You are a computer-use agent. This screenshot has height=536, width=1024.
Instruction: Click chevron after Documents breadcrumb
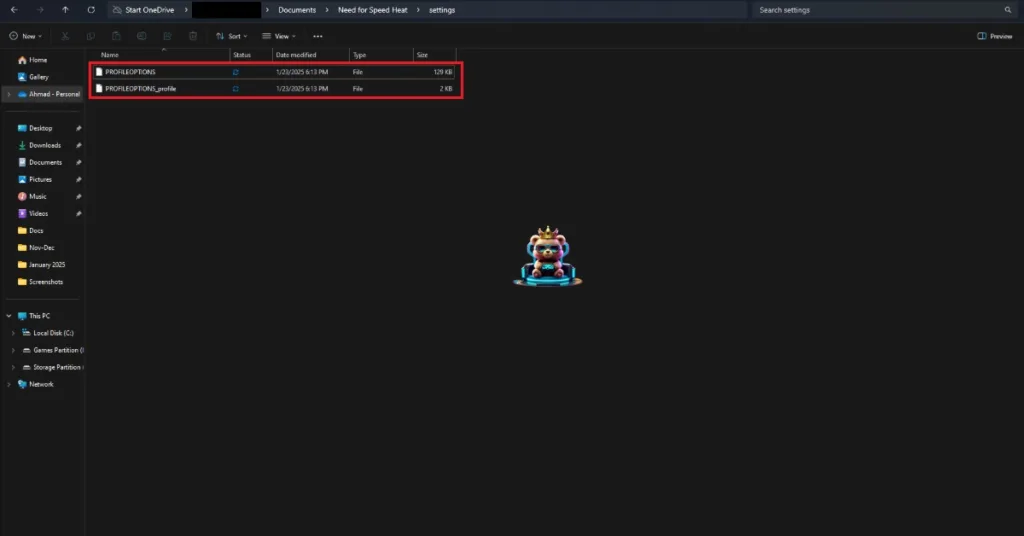pos(327,10)
